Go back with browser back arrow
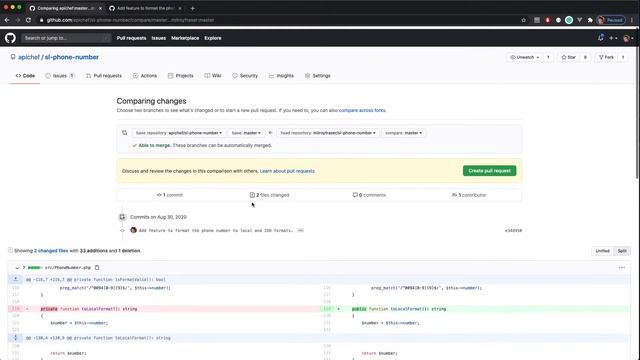The height and width of the screenshot is (360, 640). point(7,20)
